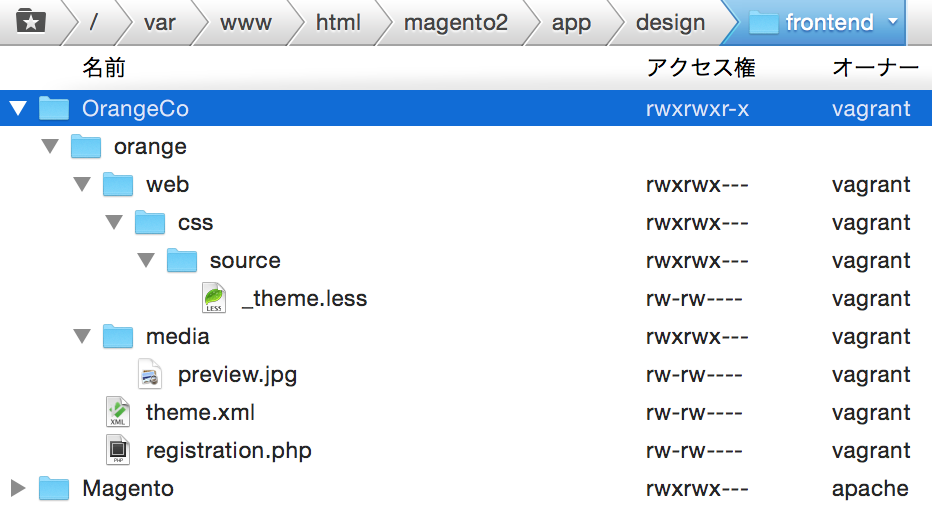Click the media folder icon

(x=118, y=336)
